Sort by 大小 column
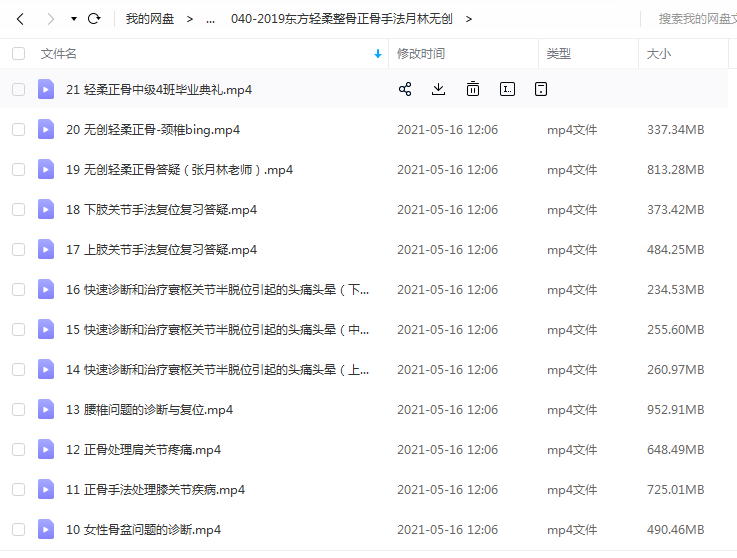The width and height of the screenshot is (737, 558). coord(659,54)
